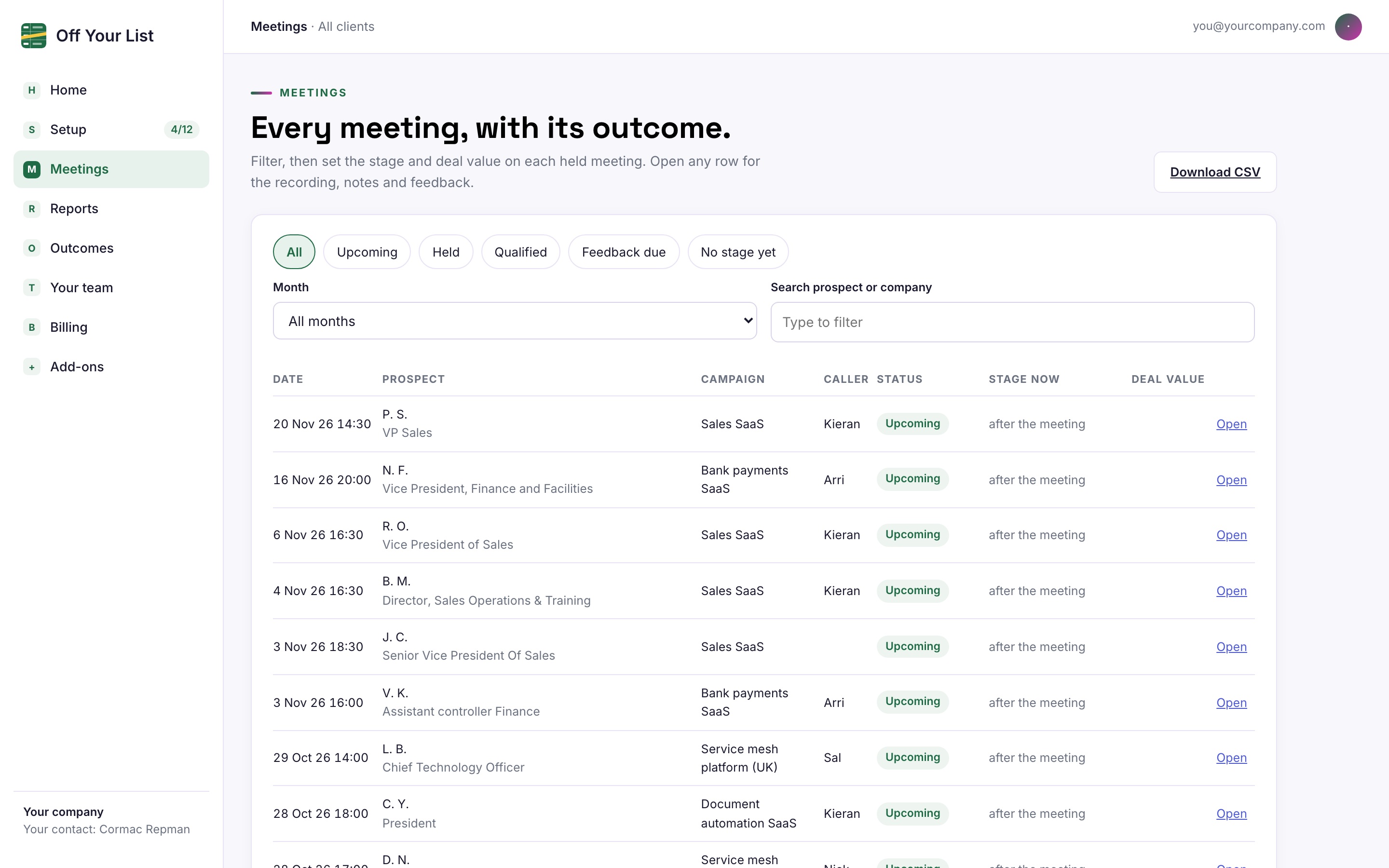
Task: Open the P. S. VP Sales meeting
Action: [1231, 424]
